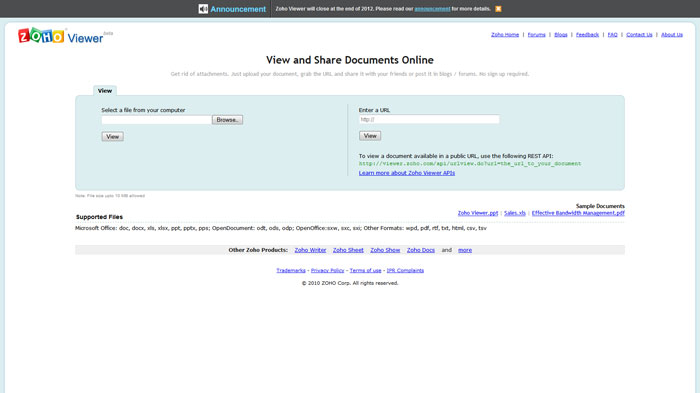Open the Sales.xls sample document
This screenshot has height=393, width=700.
click(515, 213)
